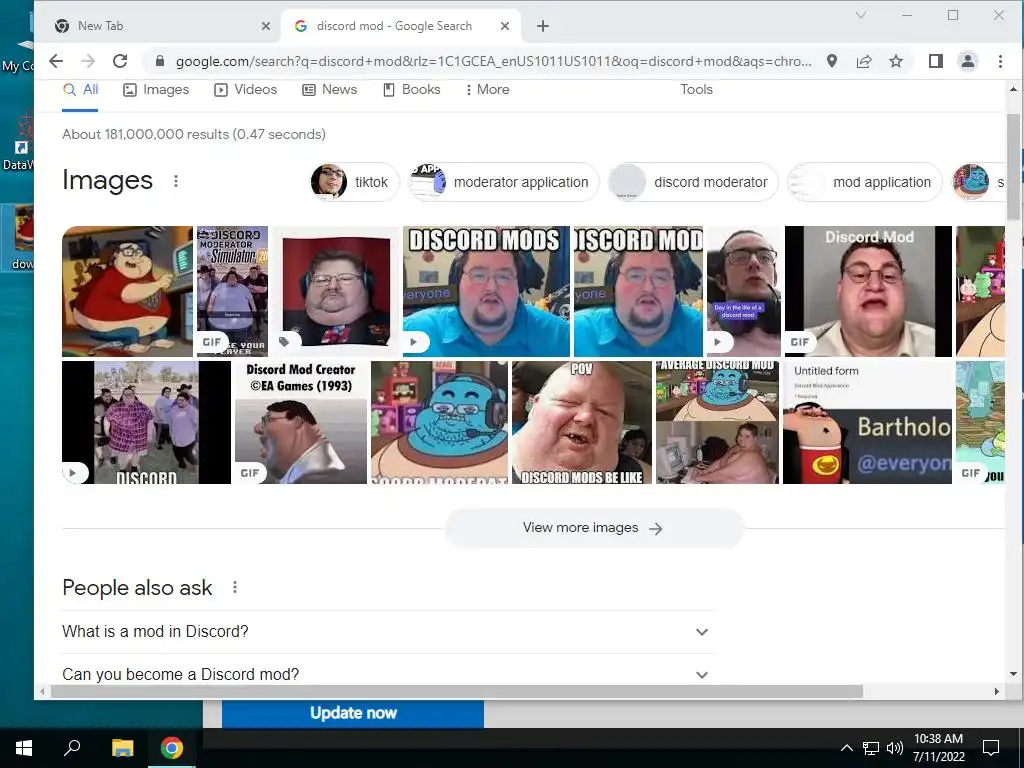This screenshot has width=1024, height=768.
Task: Show hidden system tray icons
Action: tap(846, 748)
